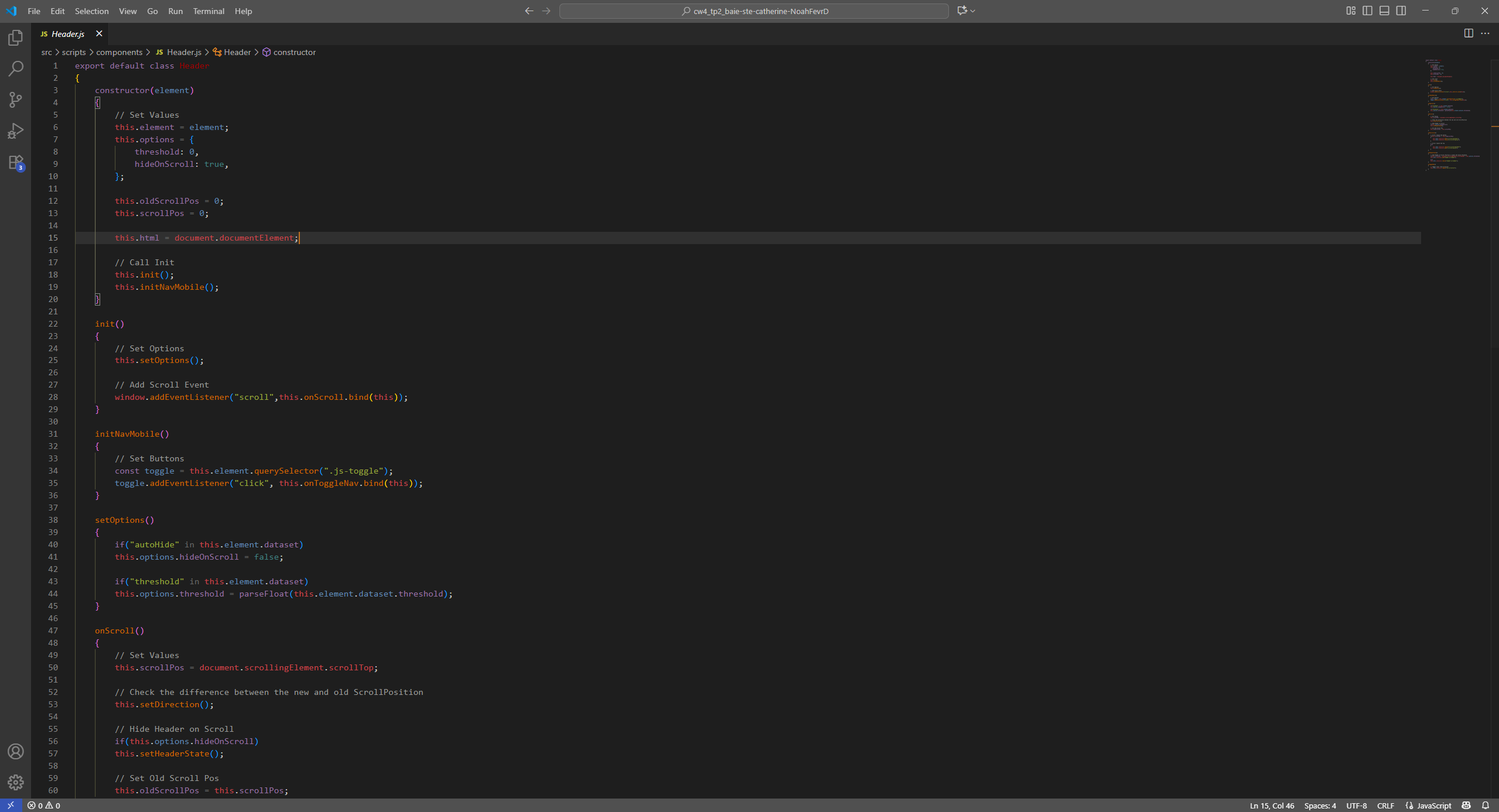The width and height of the screenshot is (1499, 812).
Task: Expand the constructor breadcrumb item
Action: [294, 52]
